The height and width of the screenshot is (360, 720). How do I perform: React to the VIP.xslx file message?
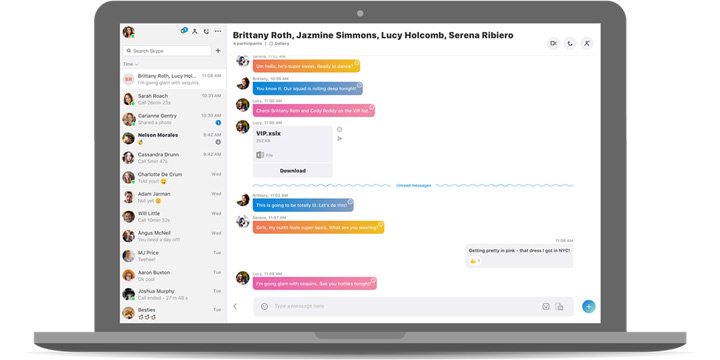click(x=340, y=129)
